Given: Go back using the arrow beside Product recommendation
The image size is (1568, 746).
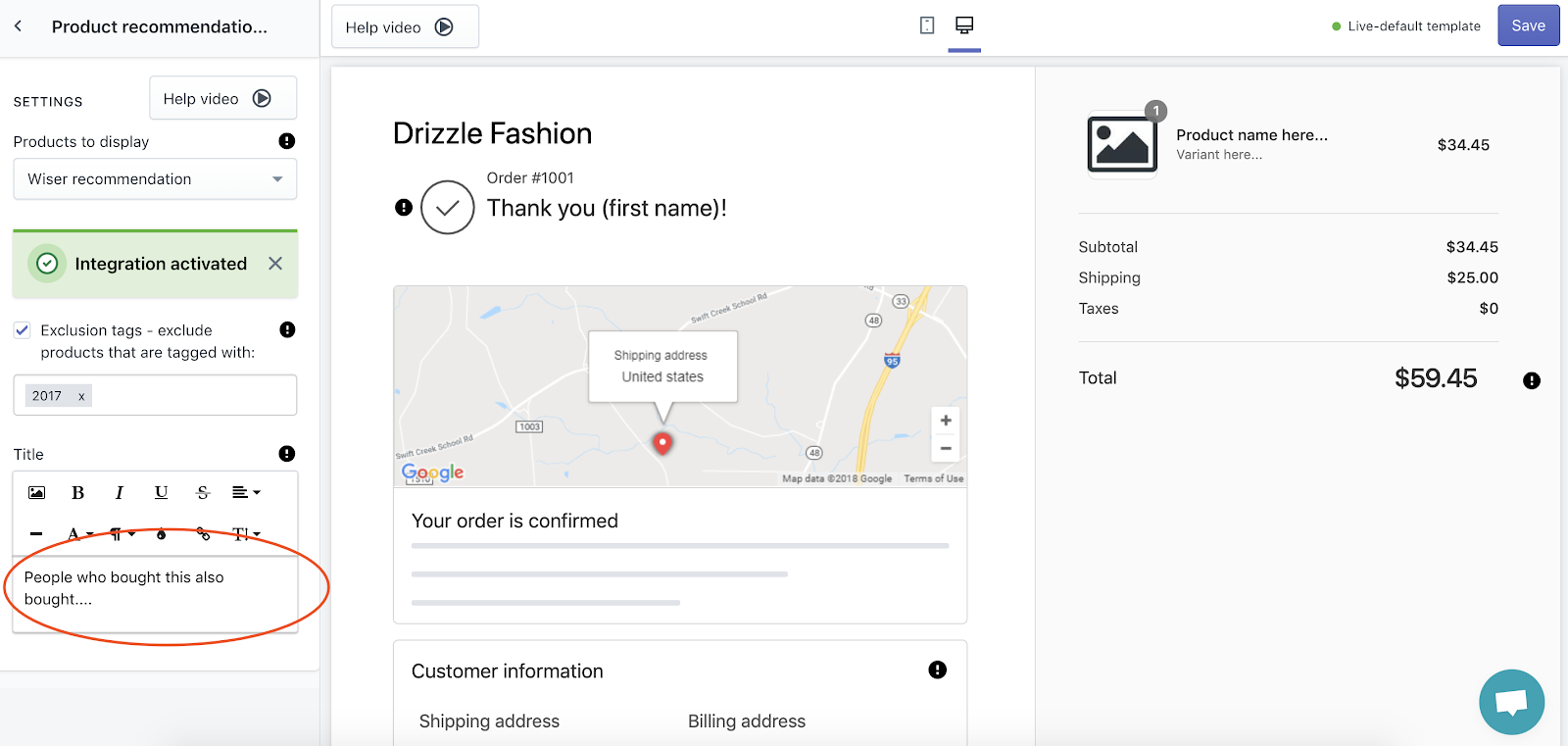Looking at the screenshot, I should pyautogui.click(x=18, y=26).
